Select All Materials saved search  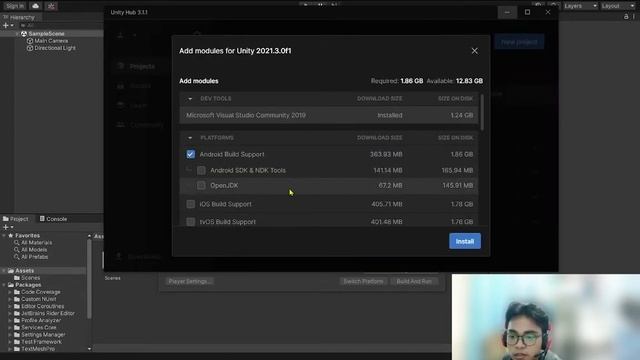(x=36, y=242)
